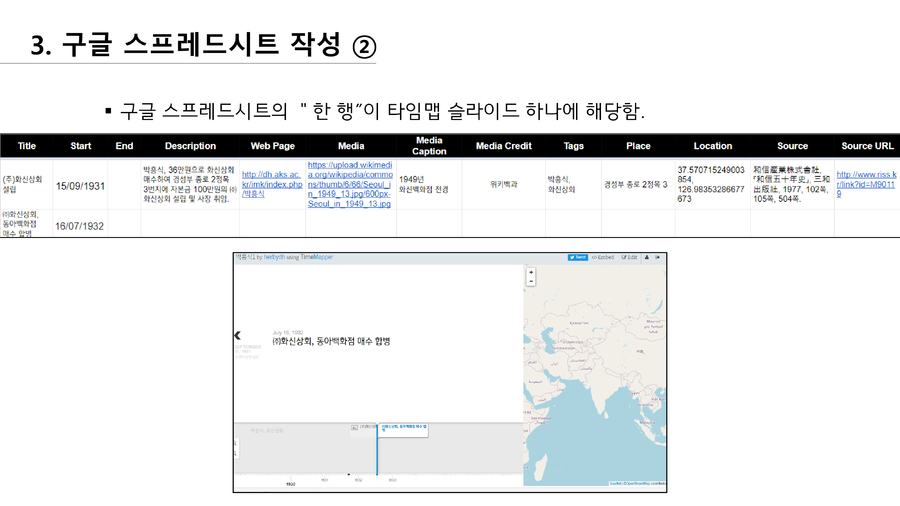Viewport: 900px width, 506px height.
Task: Click the Tweet button in TimeMapper
Action: (x=578, y=257)
